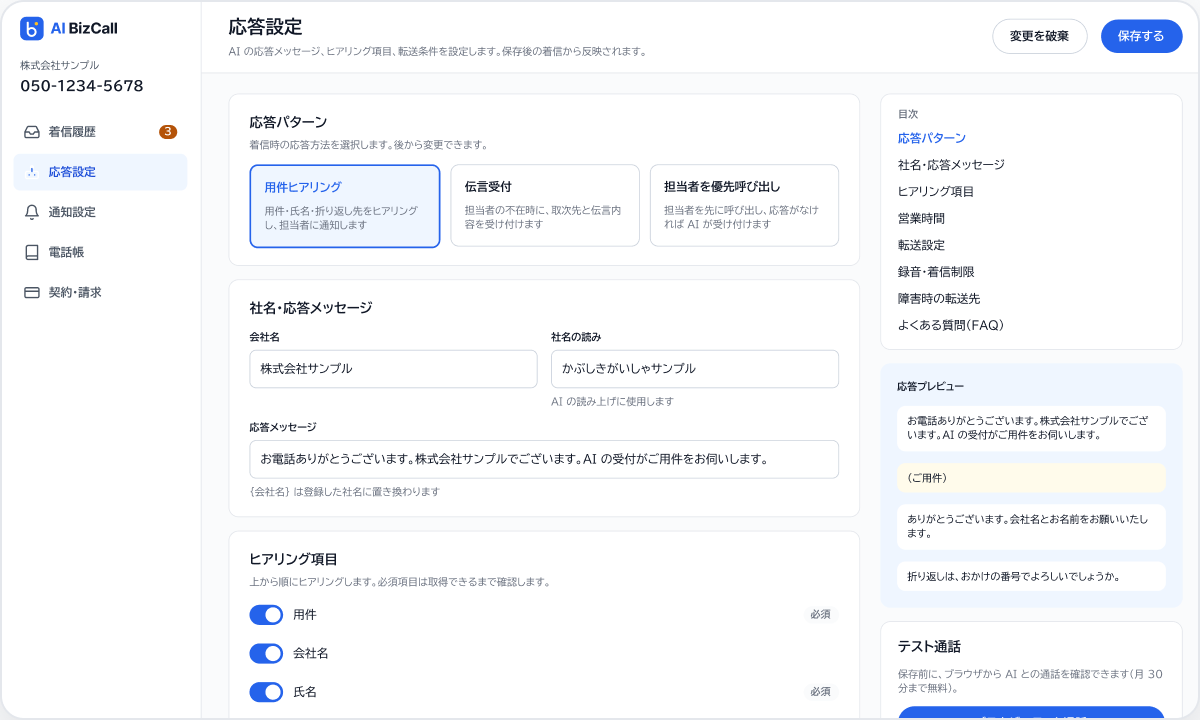Image resolution: width=1200 pixels, height=720 pixels.
Task: Click the 変更を破棄 button
Action: [x=1040, y=36]
